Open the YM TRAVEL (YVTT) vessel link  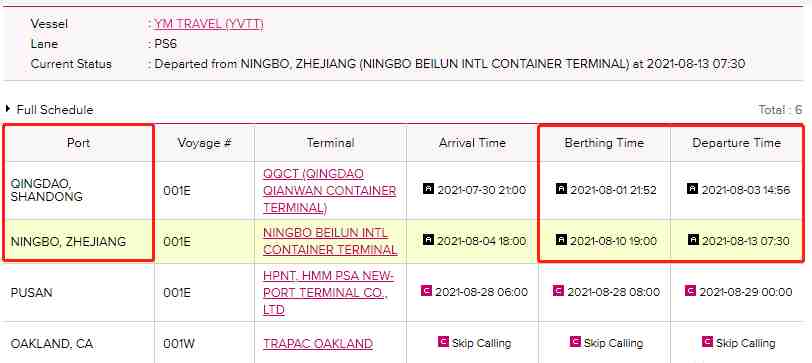(209, 24)
